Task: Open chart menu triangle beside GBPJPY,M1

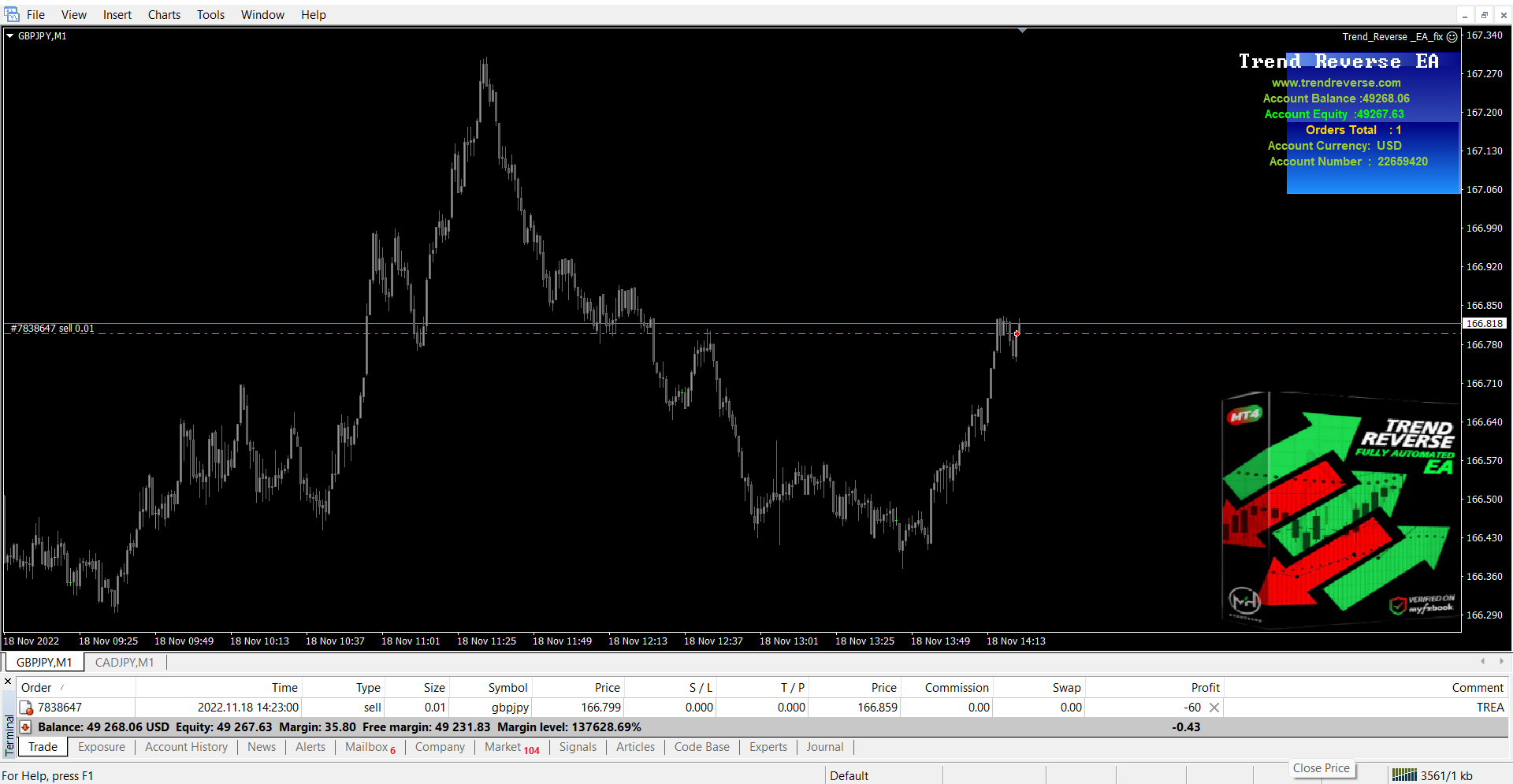Action: pos(9,35)
